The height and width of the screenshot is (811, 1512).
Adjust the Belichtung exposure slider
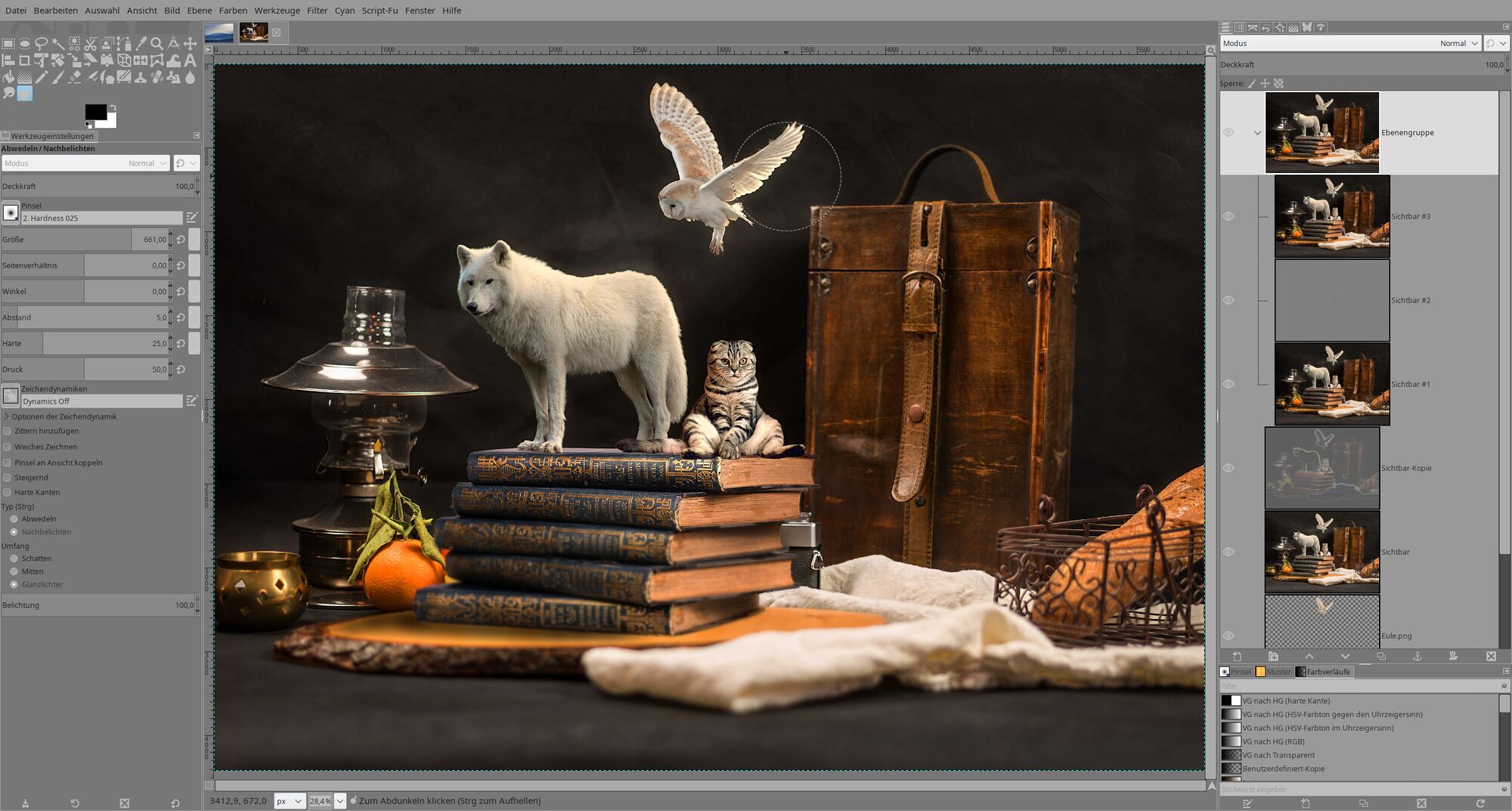pyautogui.click(x=99, y=605)
